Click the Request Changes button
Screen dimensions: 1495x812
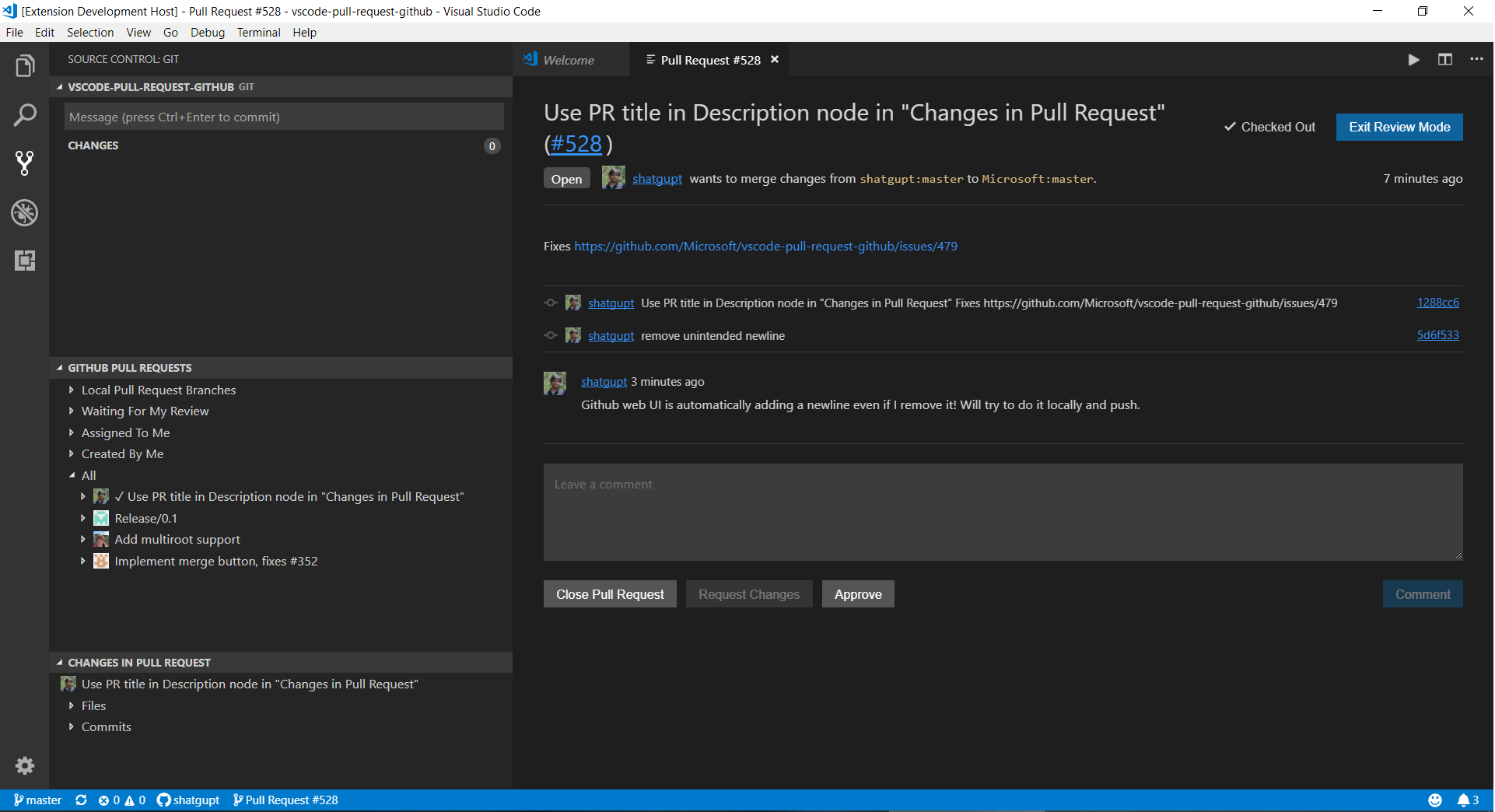click(x=749, y=594)
